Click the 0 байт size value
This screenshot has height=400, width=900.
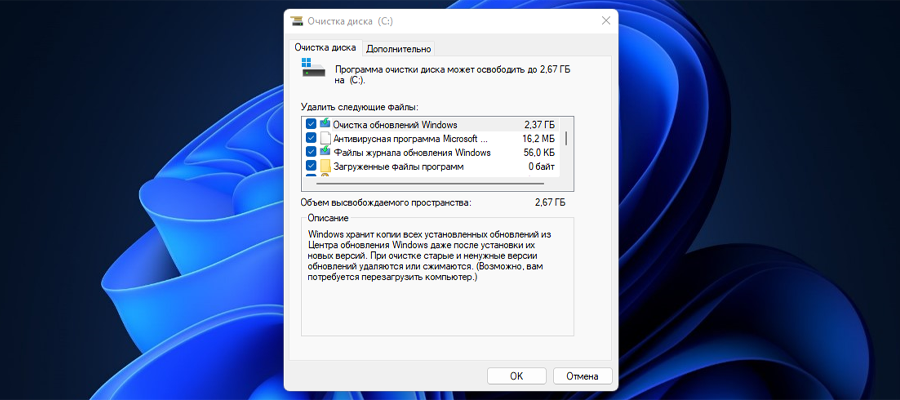[541, 167]
